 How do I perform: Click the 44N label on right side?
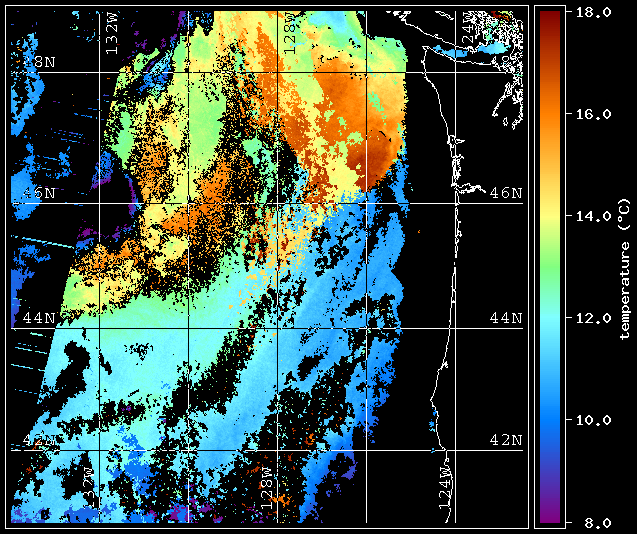(506, 318)
